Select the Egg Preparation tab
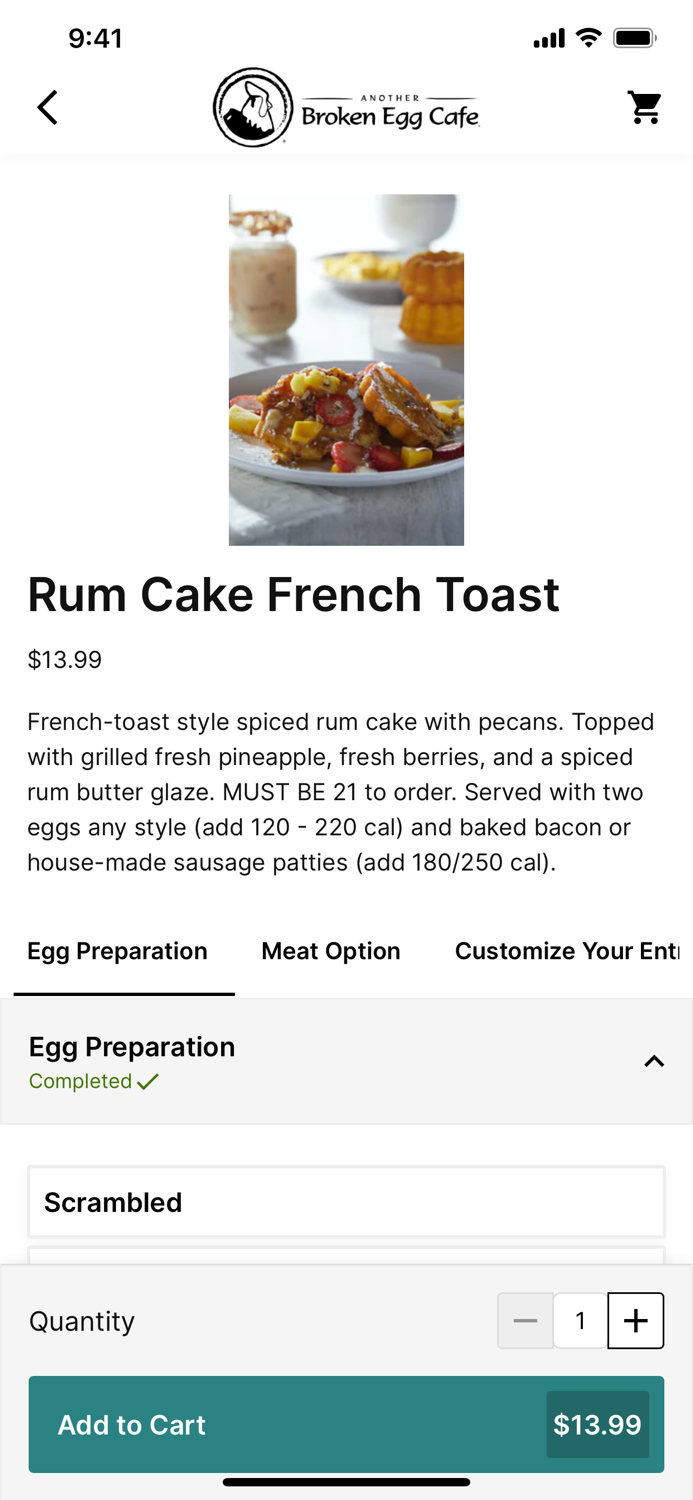 [117, 951]
